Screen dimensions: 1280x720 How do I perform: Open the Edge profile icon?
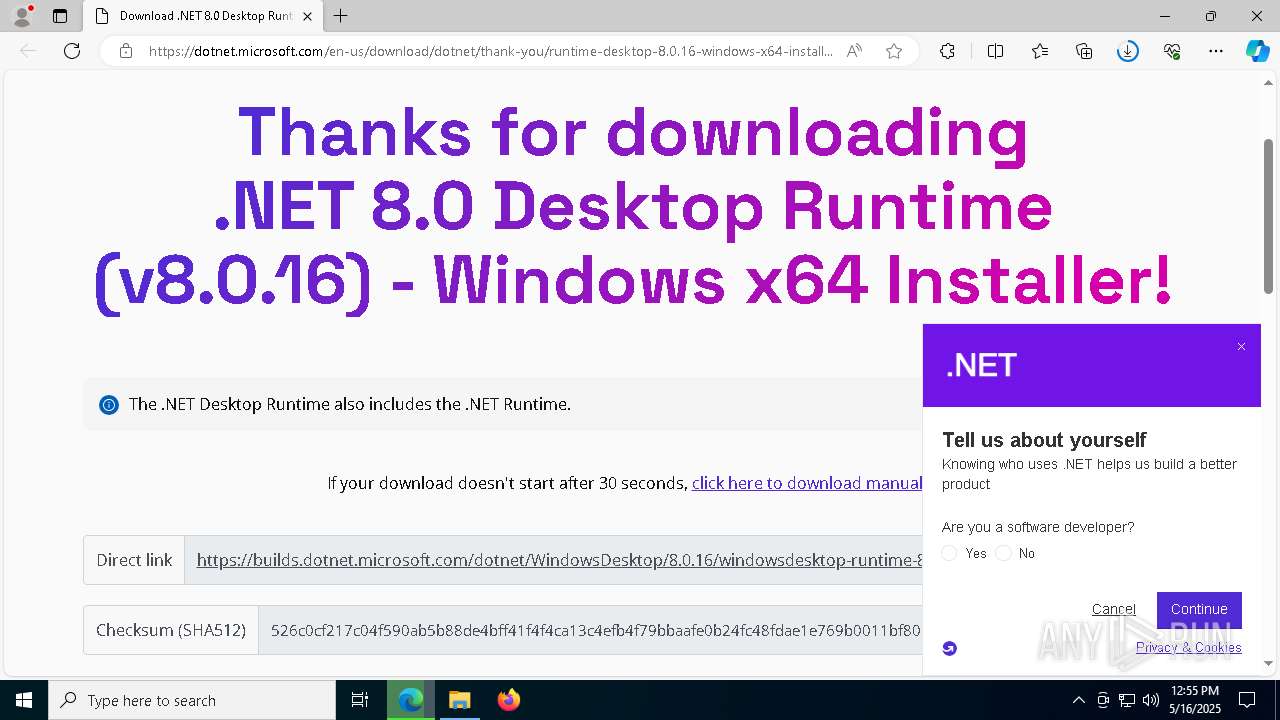click(21, 16)
